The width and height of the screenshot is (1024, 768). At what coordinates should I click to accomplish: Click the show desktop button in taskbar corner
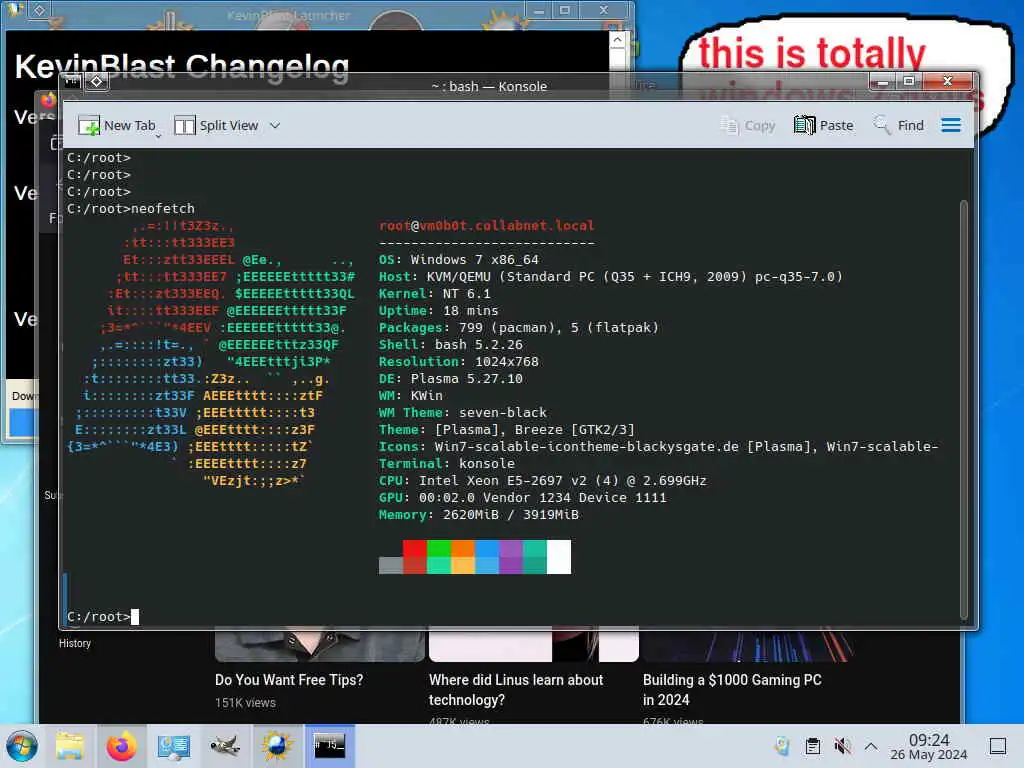click(998, 746)
